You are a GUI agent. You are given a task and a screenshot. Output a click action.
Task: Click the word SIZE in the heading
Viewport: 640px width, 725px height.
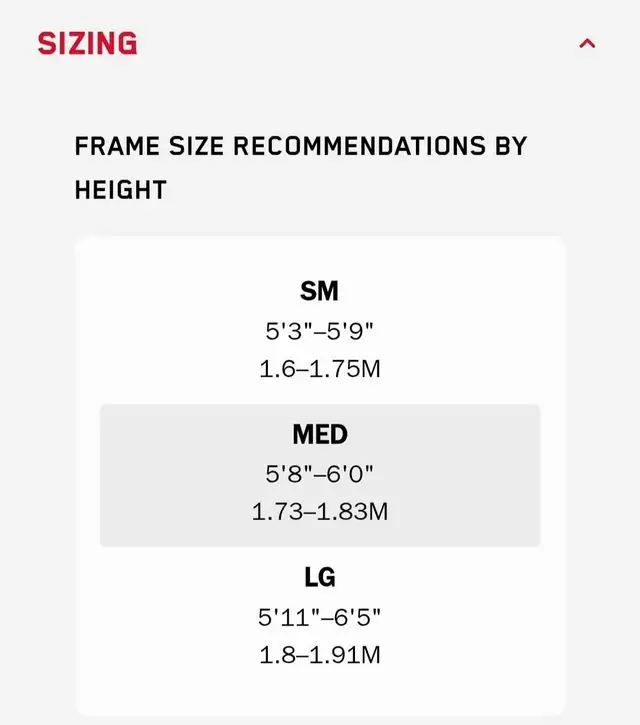click(x=197, y=146)
